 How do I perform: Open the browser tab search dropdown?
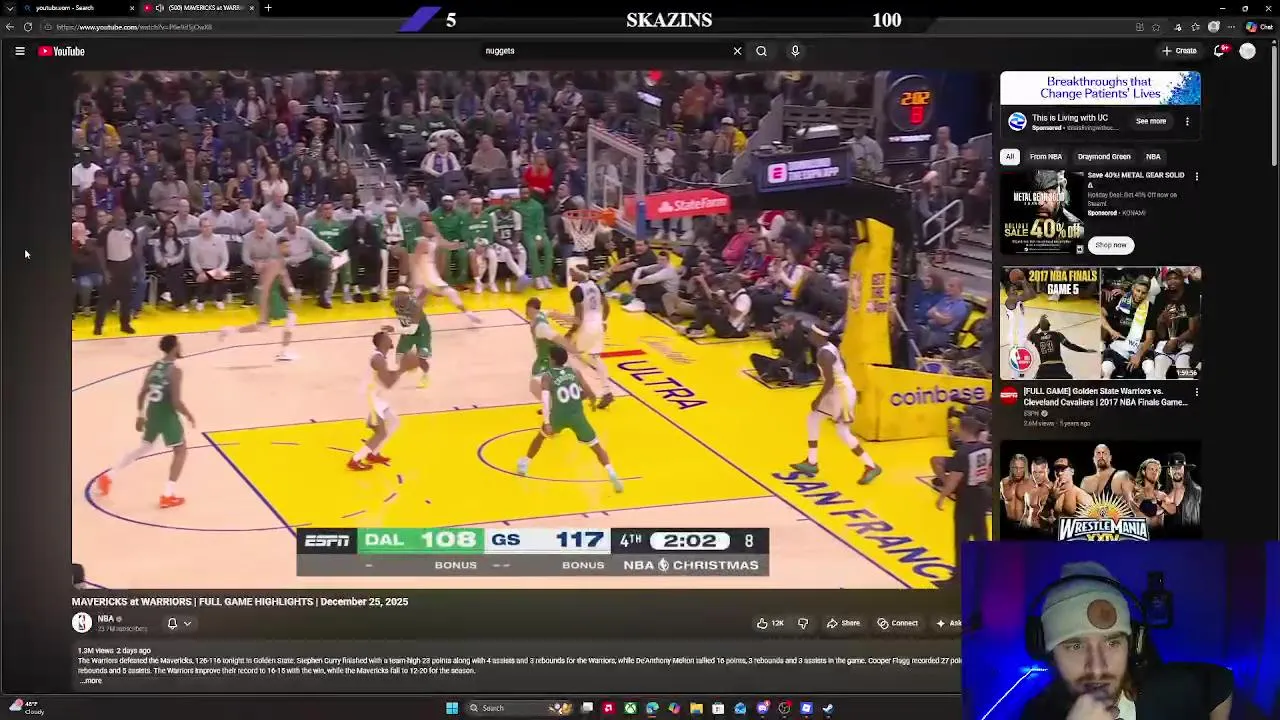pos(10,8)
